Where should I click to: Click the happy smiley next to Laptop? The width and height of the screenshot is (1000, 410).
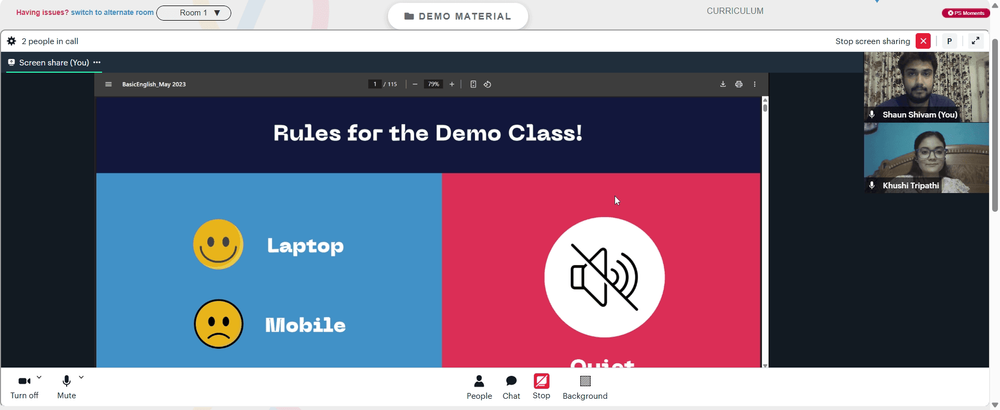218,244
